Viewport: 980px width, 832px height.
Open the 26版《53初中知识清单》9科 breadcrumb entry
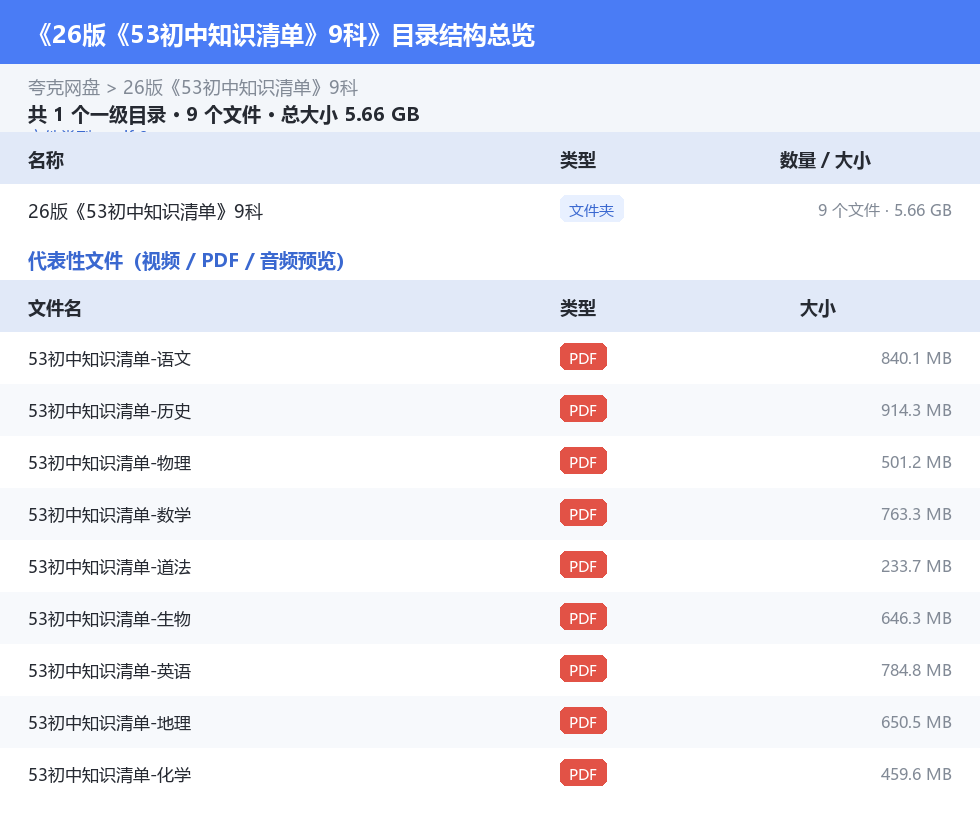coord(240,88)
